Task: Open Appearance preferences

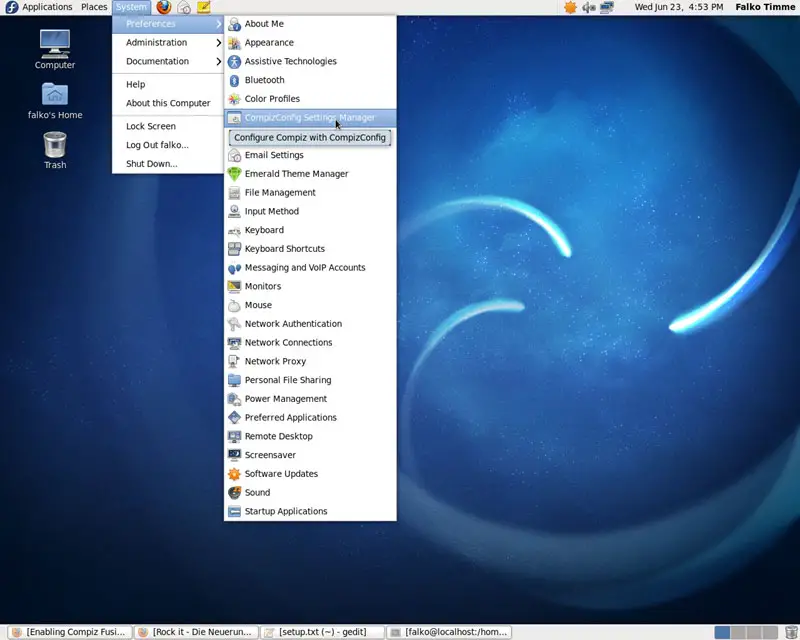Action: [310, 42]
